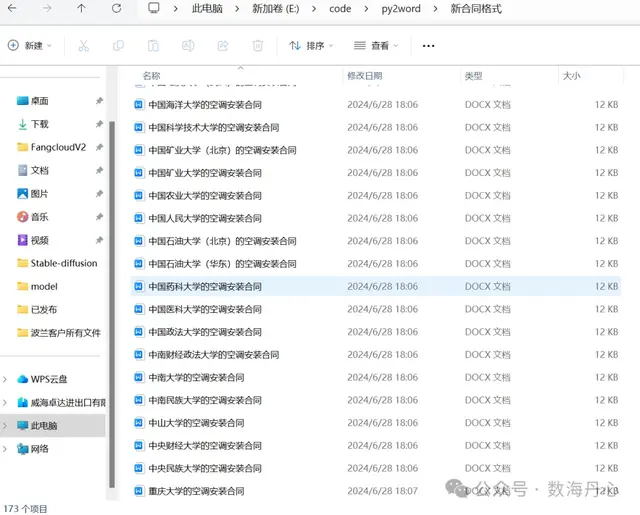Select file 中国药科大学的空调安装合同
Viewport: 640px width, 515px height.
(x=376, y=286)
